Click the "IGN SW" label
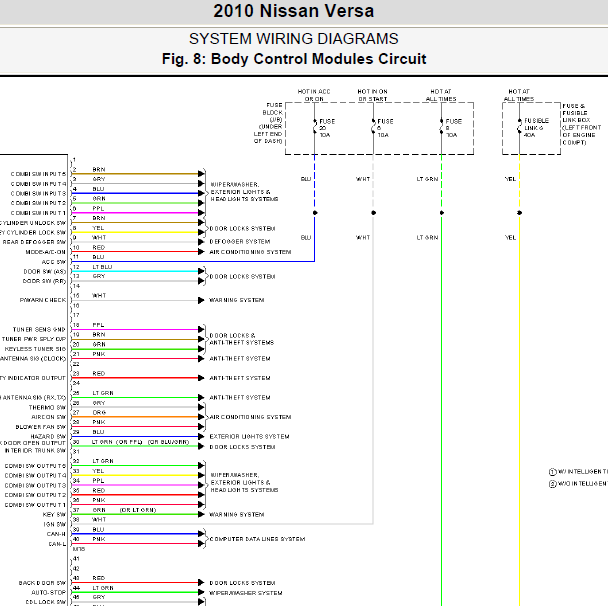Screen dimensions: 608x606 [55, 524]
